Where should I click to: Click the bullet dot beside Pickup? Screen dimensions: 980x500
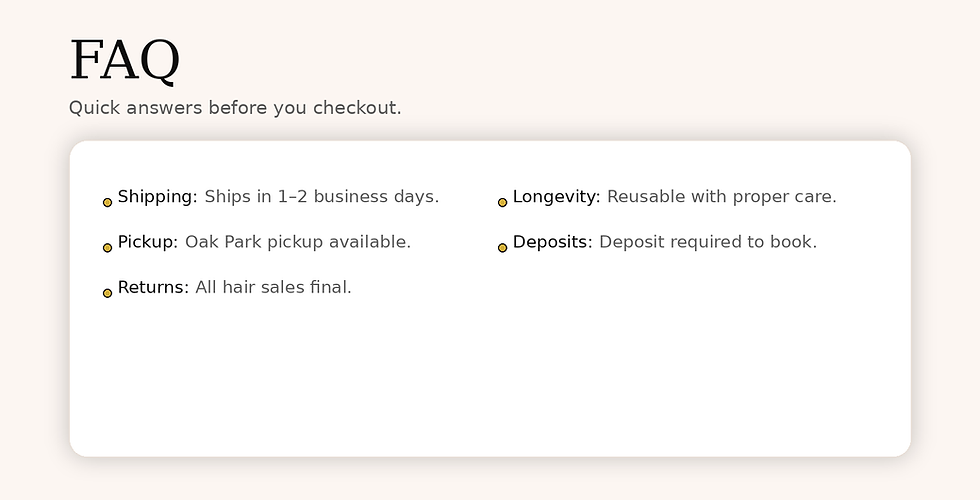(x=107, y=247)
